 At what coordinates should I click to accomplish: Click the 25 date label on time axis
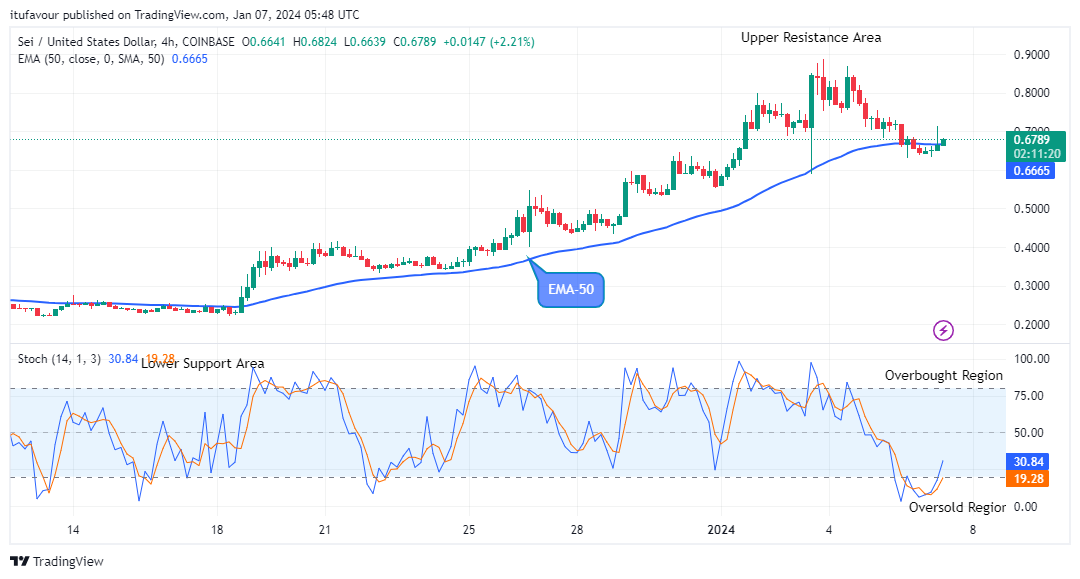pos(469,529)
